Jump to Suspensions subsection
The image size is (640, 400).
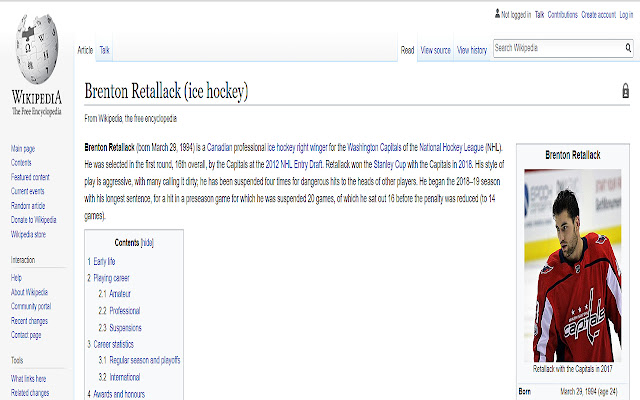125,328
